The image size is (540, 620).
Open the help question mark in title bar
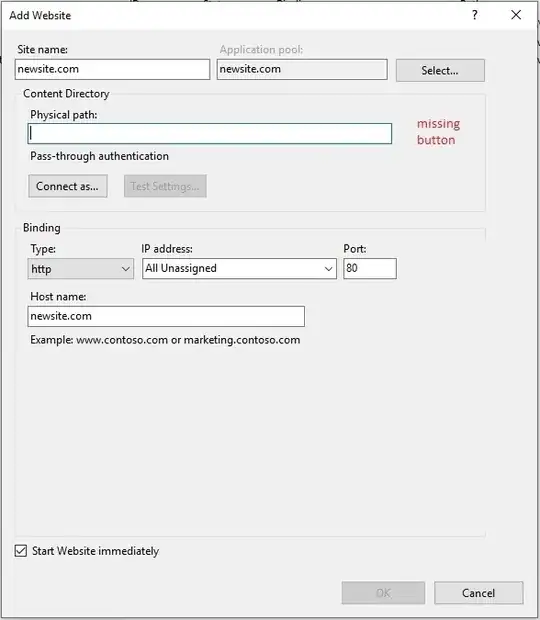coord(474,15)
